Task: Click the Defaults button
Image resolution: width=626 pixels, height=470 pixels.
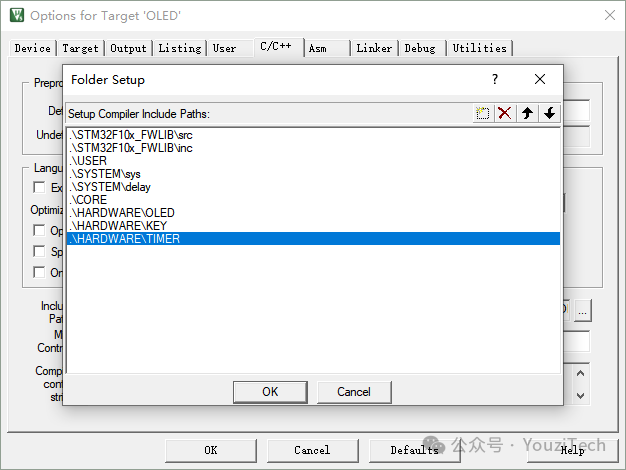Action: [x=415, y=450]
